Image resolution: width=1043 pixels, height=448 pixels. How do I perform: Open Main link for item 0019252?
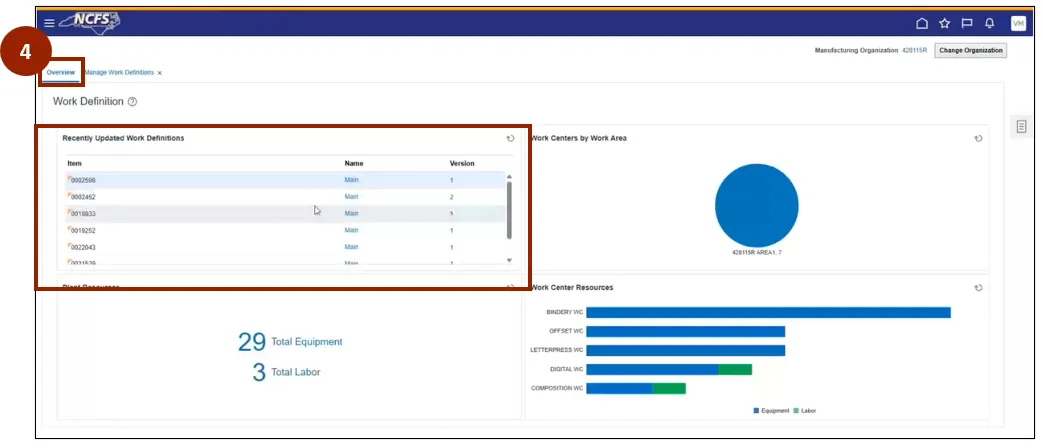tap(351, 230)
